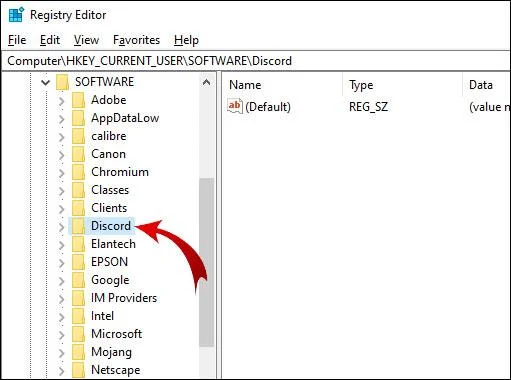Expand the calibre key

61,137
